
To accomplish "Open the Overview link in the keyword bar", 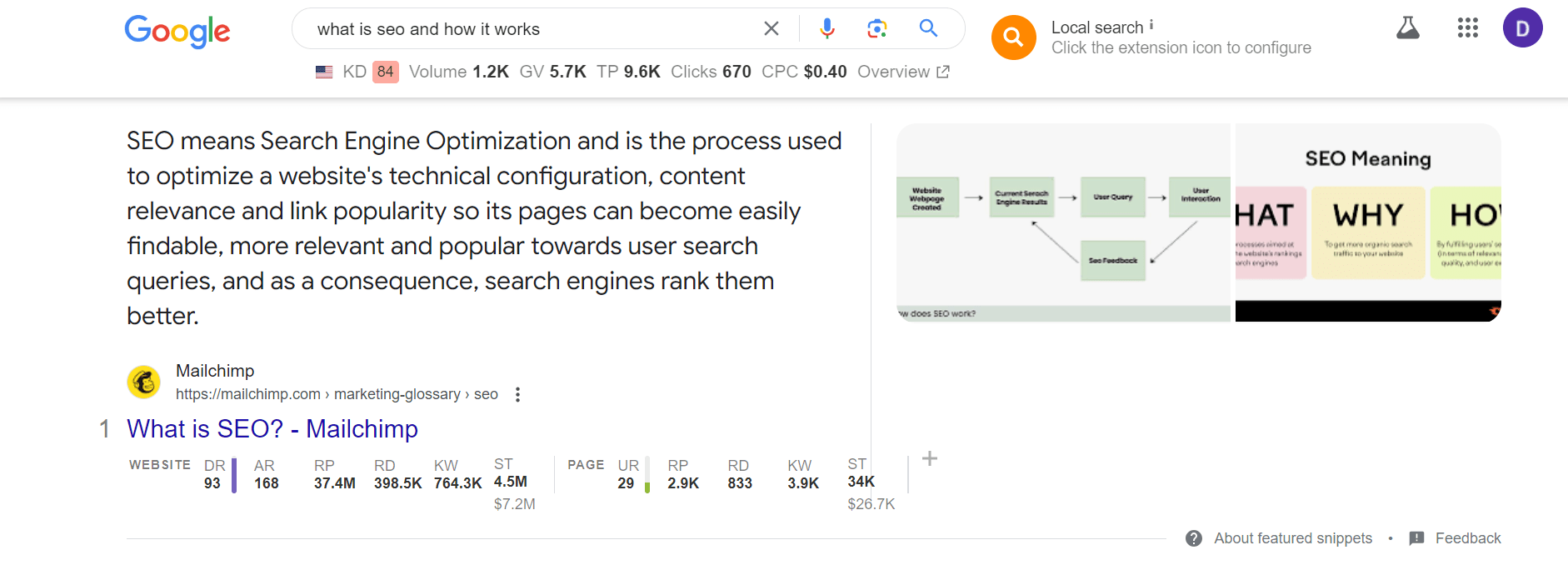I will click(x=903, y=72).
